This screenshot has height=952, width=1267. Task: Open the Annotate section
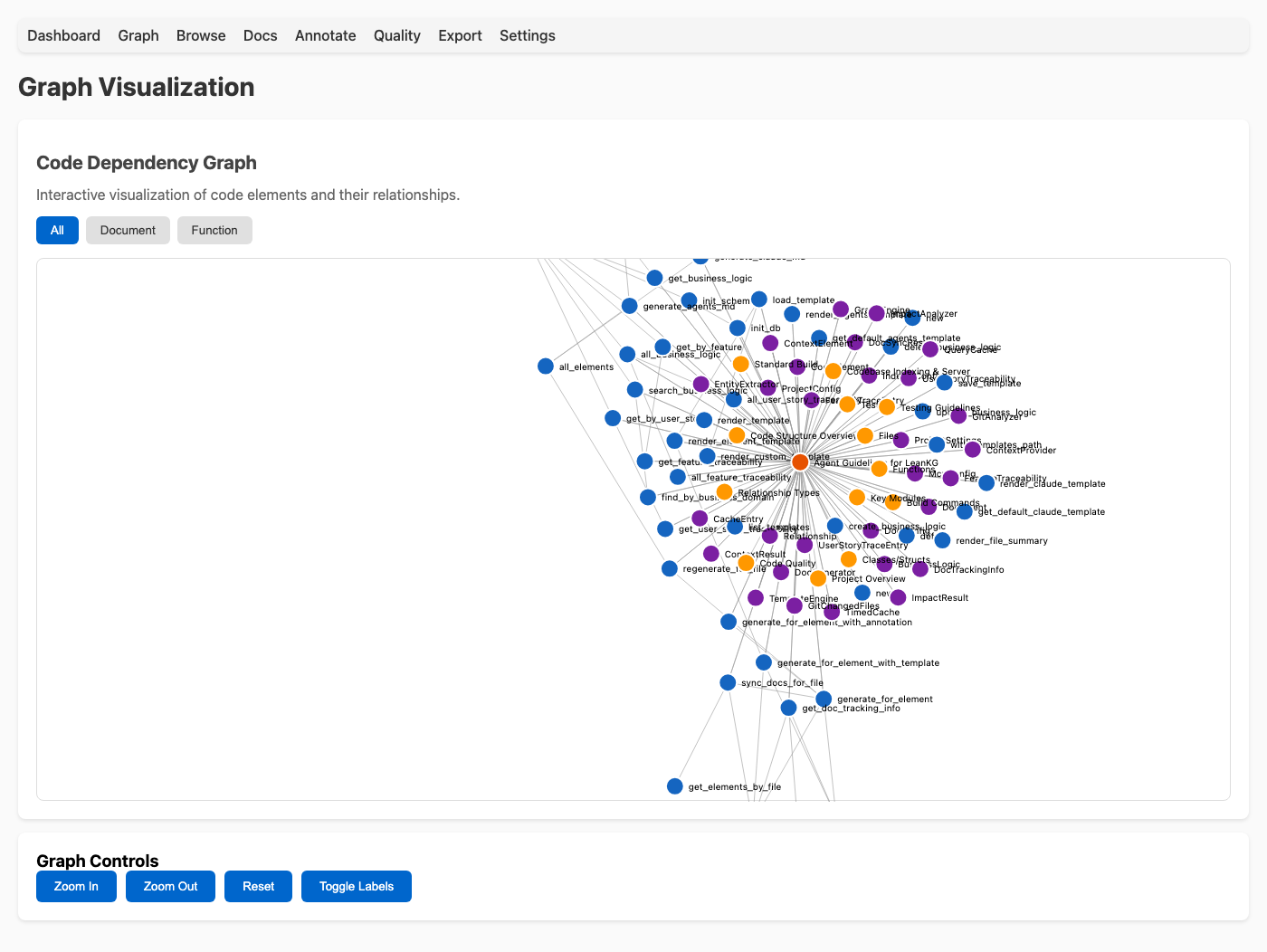pos(325,35)
